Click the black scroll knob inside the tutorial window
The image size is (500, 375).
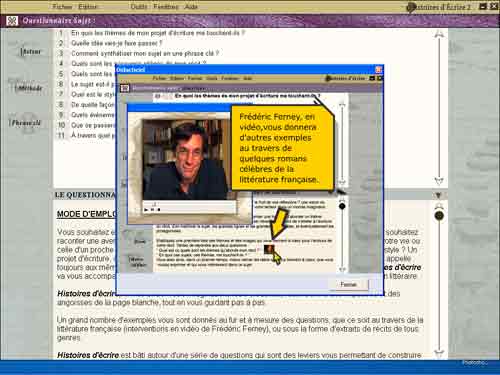(342, 206)
